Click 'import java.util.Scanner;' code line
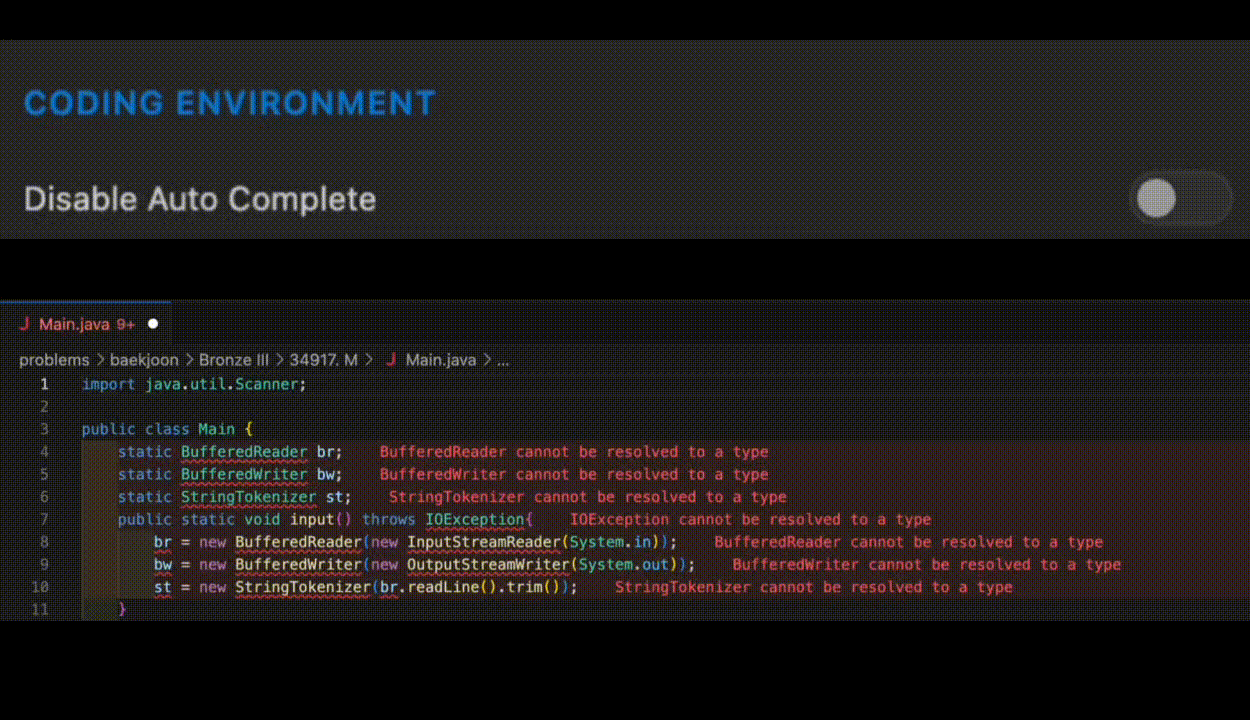Screen dimensions: 1250x720 [x=194, y=384]
